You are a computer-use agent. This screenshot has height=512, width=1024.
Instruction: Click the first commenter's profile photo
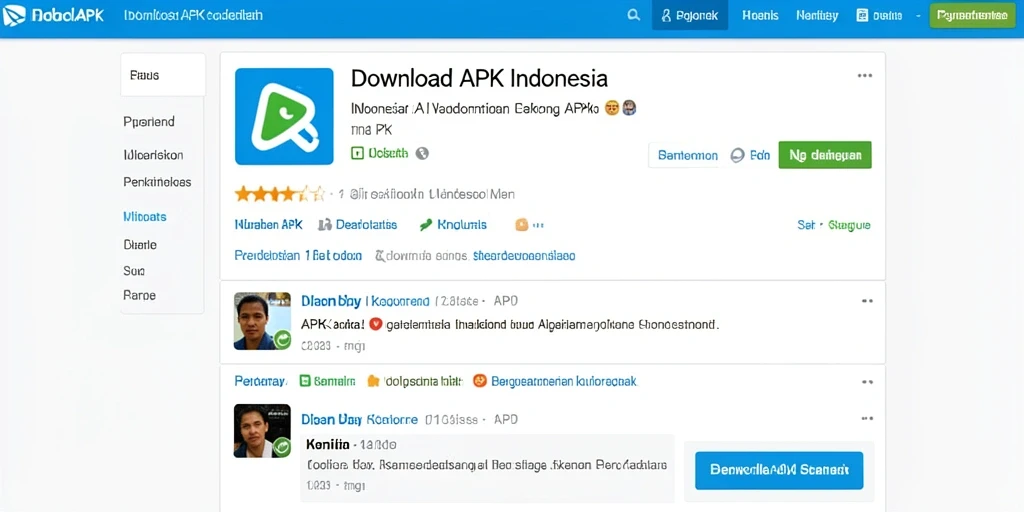tap(262, 321)
